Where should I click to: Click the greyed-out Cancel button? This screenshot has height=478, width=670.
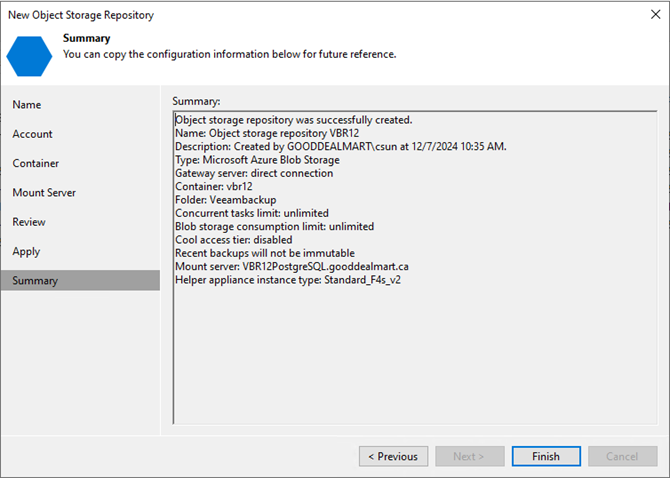point(623,456)
